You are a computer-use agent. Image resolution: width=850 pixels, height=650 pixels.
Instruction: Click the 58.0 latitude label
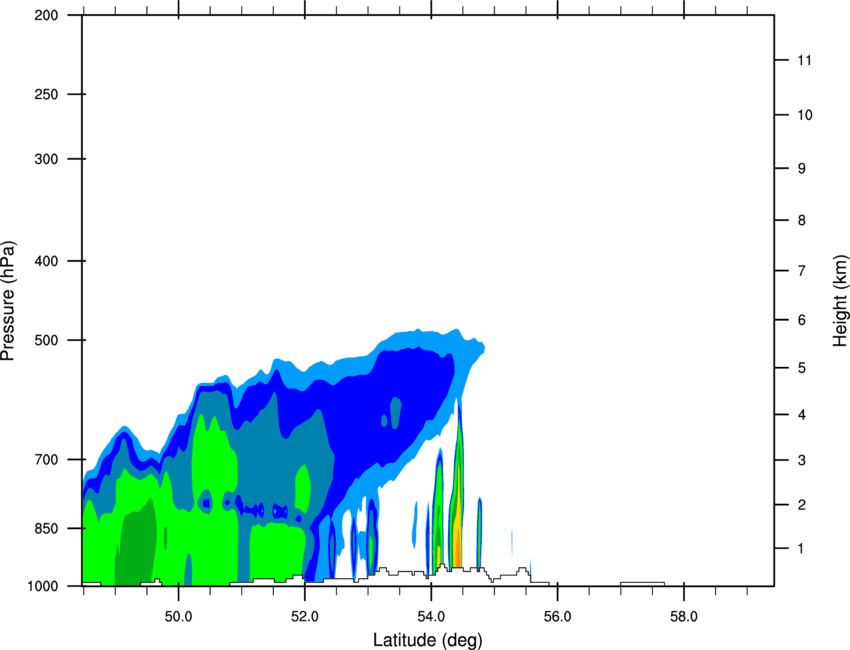(x=684, y=616)
